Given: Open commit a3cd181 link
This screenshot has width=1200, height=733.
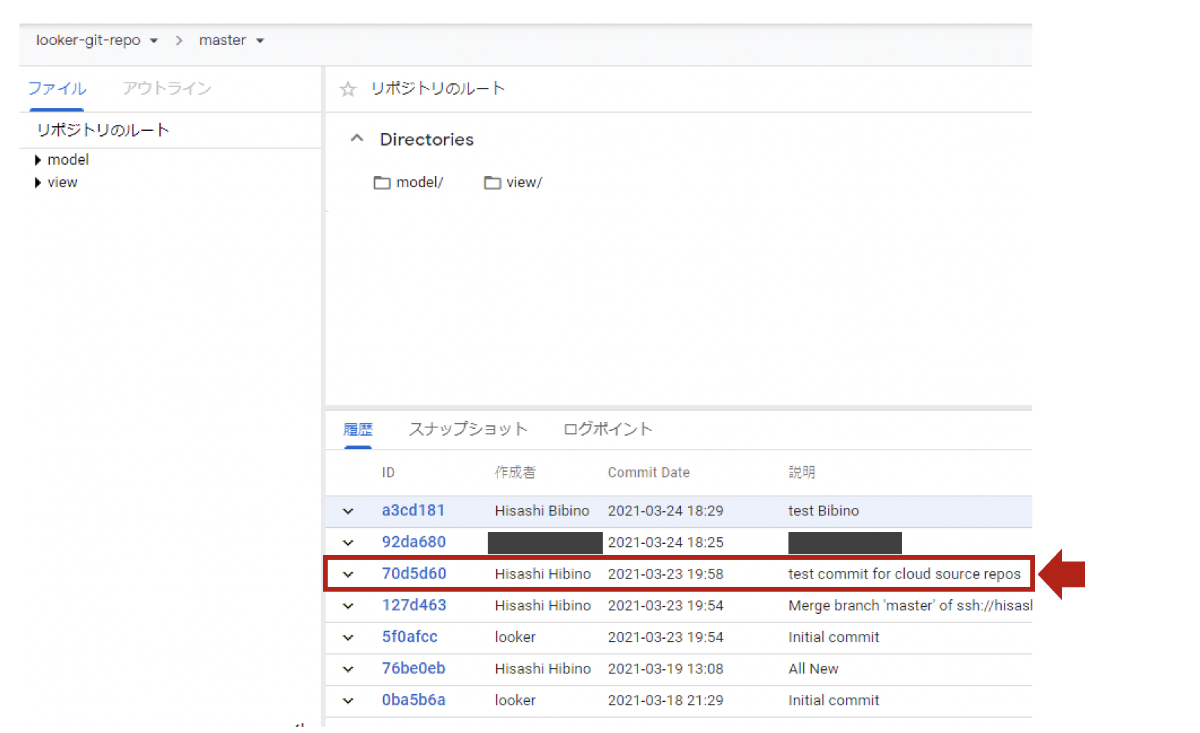Looking at the screenshot, I should (413, 511).
